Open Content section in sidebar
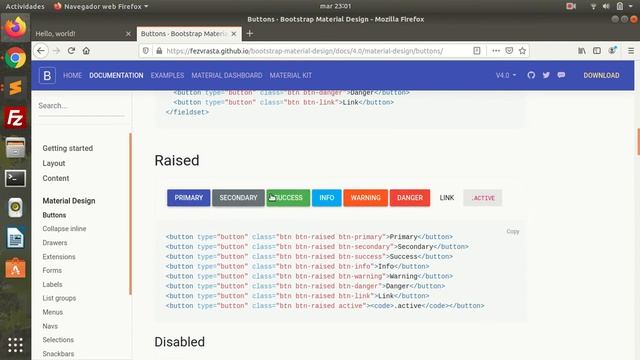Image resolution: width=640 pixels, height=360 pixels. click(x=56, y=178)
